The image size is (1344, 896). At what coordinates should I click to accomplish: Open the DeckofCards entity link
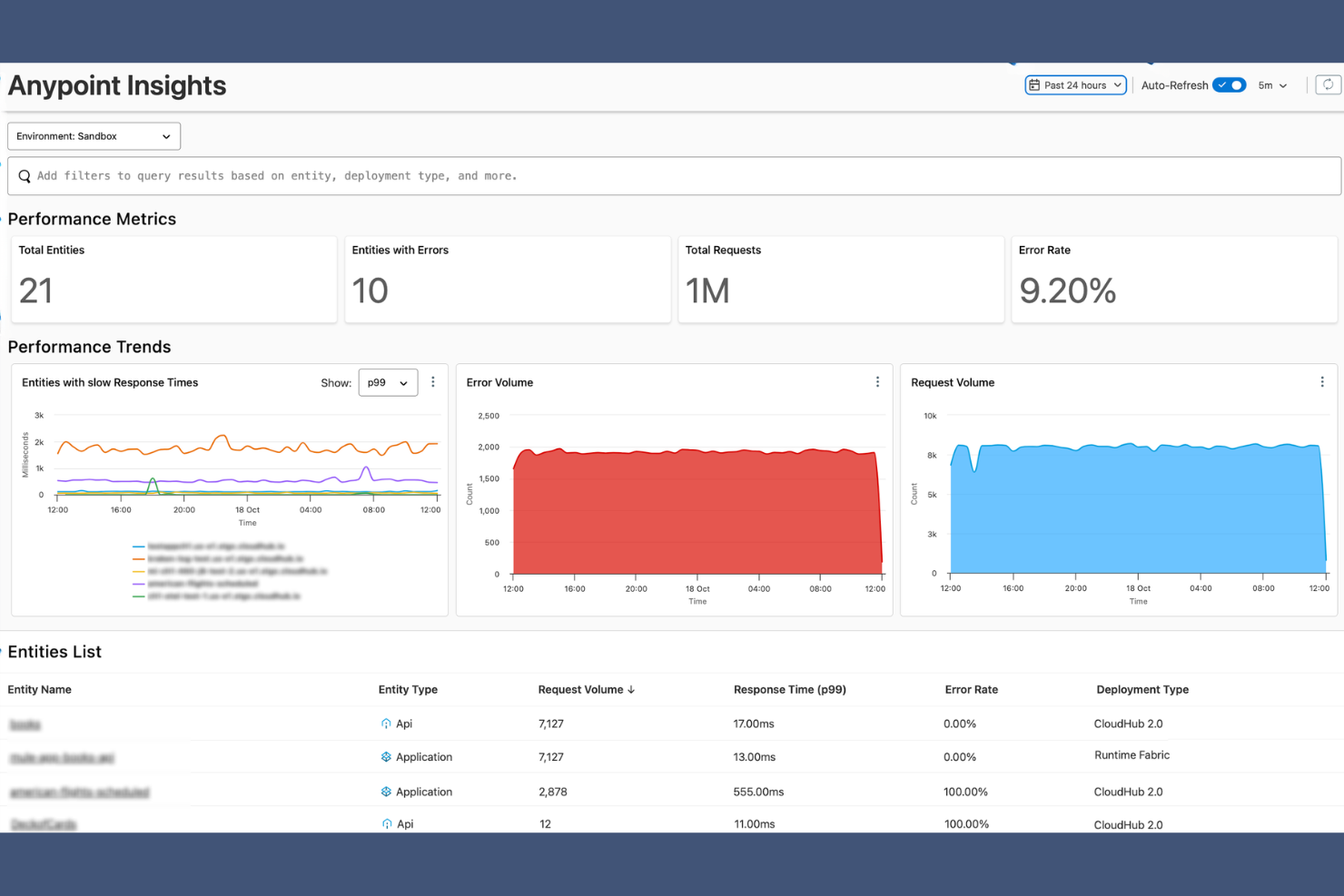coord(44,824)
